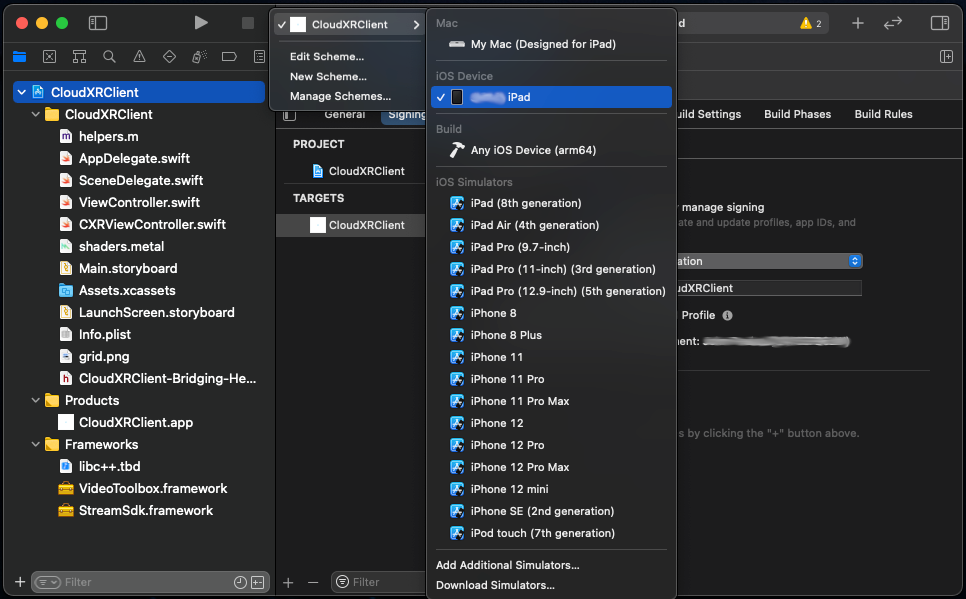The height and width of the screenshot is (599, 966).
Task: Open ViewController.swift in the navigator
Action: tap(139, 202)
